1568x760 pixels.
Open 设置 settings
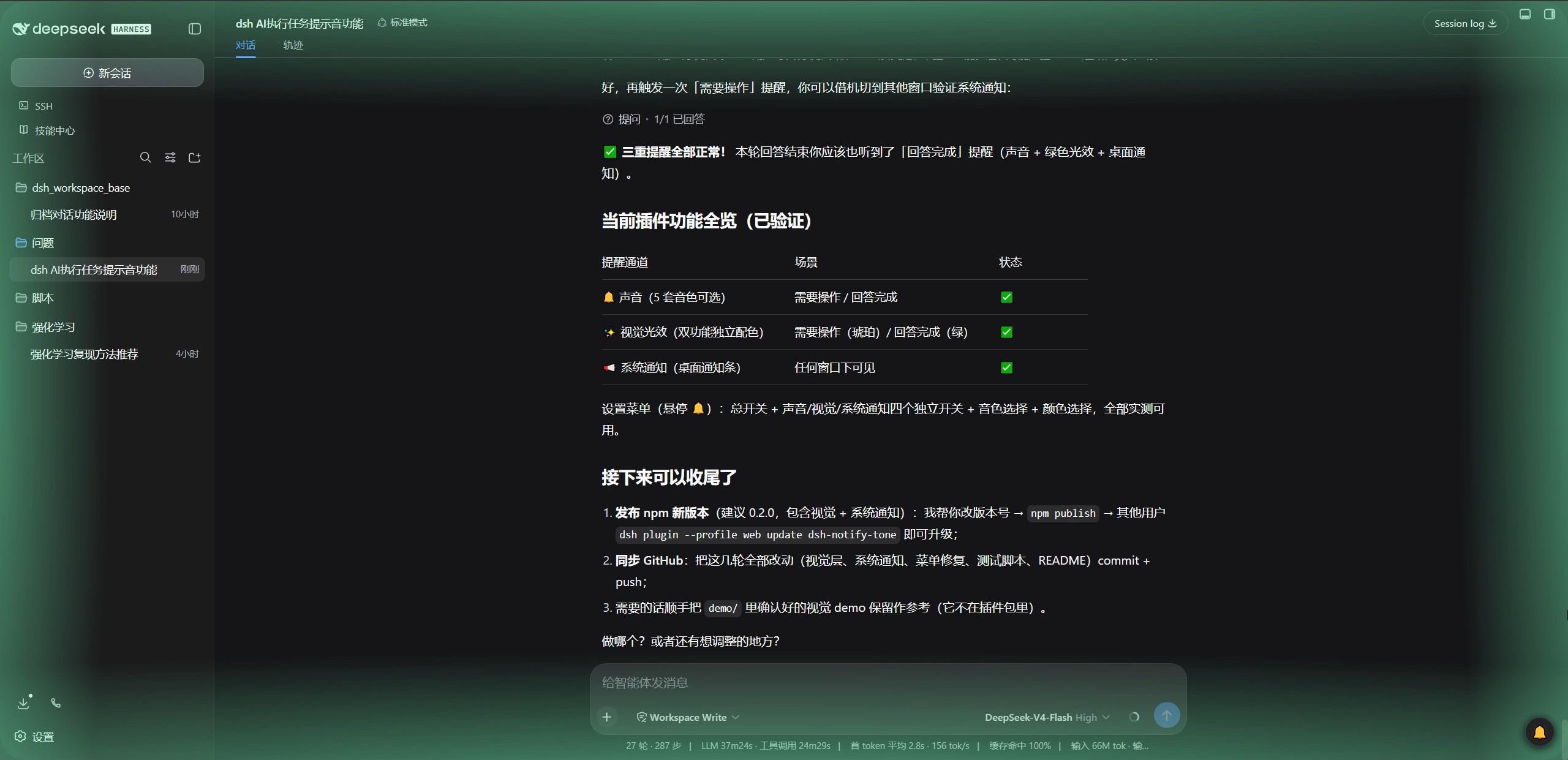(35, 737)
